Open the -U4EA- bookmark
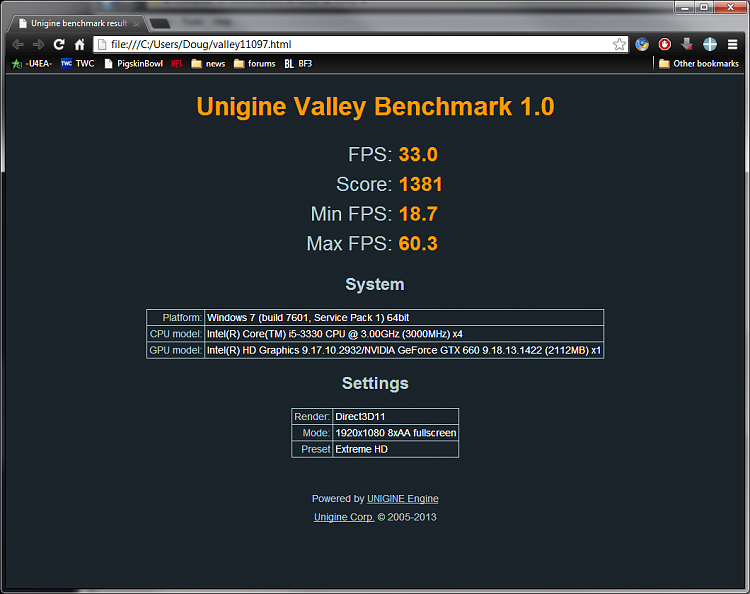 [x=32, y=64]
